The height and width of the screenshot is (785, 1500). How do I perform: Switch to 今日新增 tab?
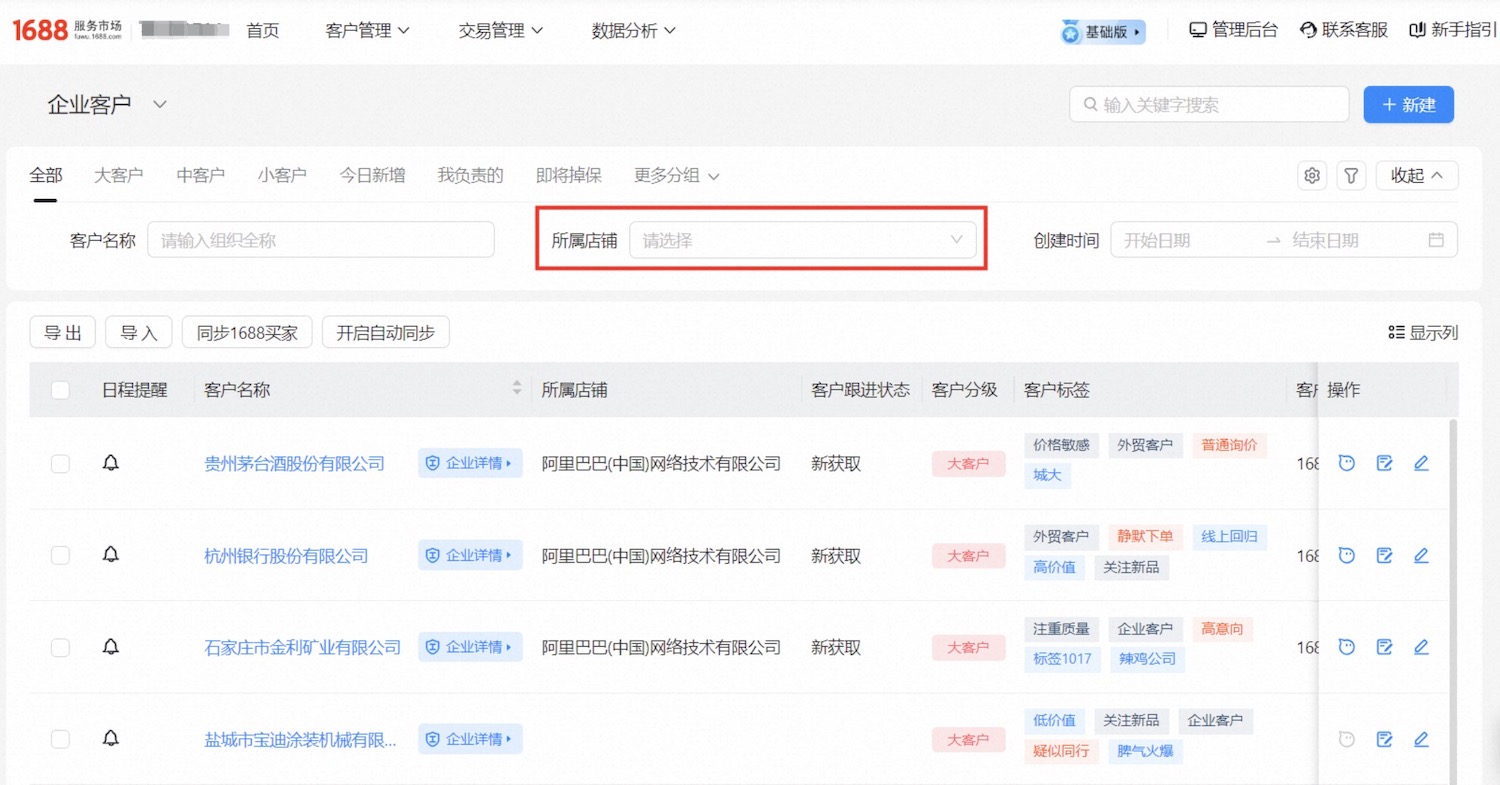tap(372, 175)
